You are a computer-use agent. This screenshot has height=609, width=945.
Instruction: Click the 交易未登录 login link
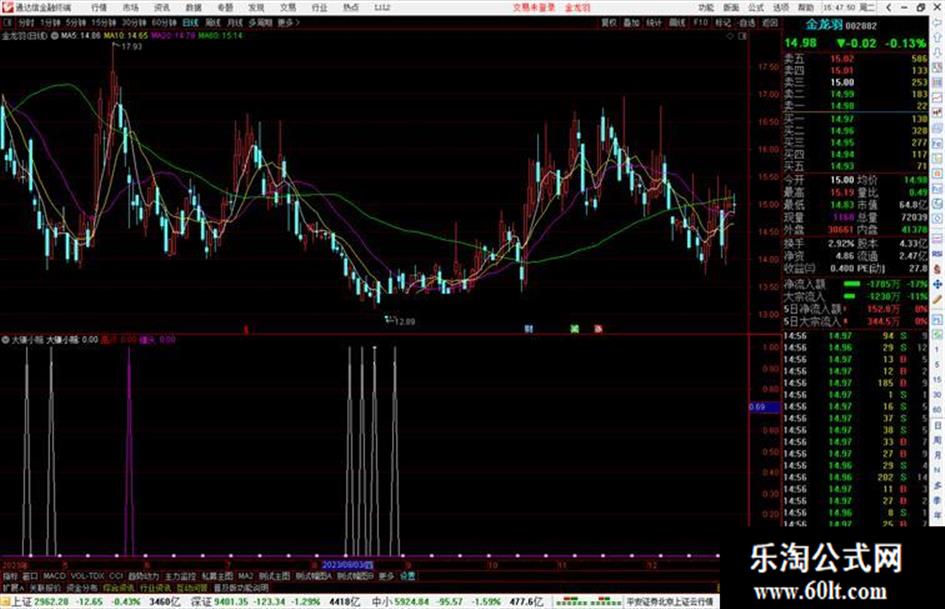[534, 8]
